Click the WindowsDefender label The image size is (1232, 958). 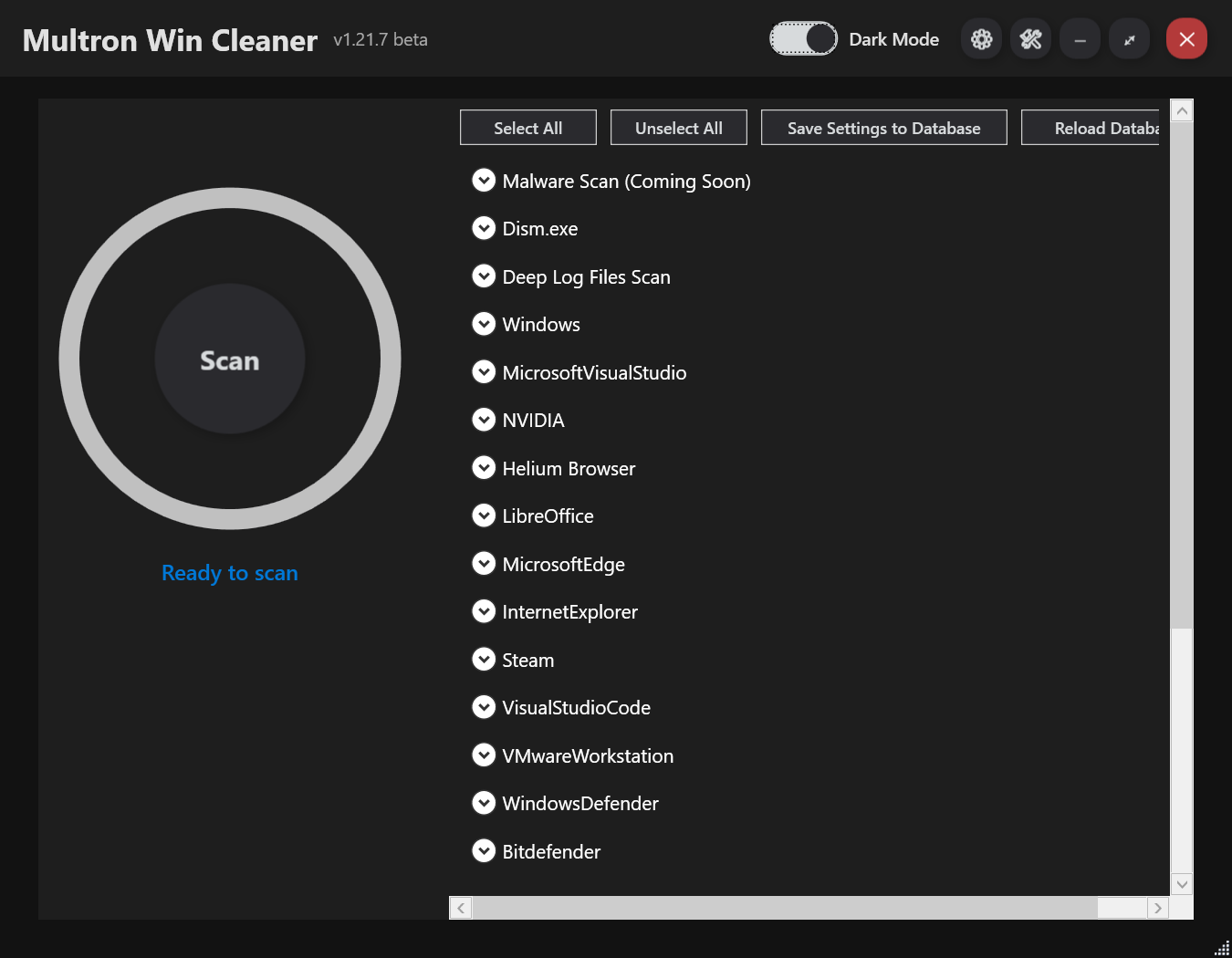point(581,804)
